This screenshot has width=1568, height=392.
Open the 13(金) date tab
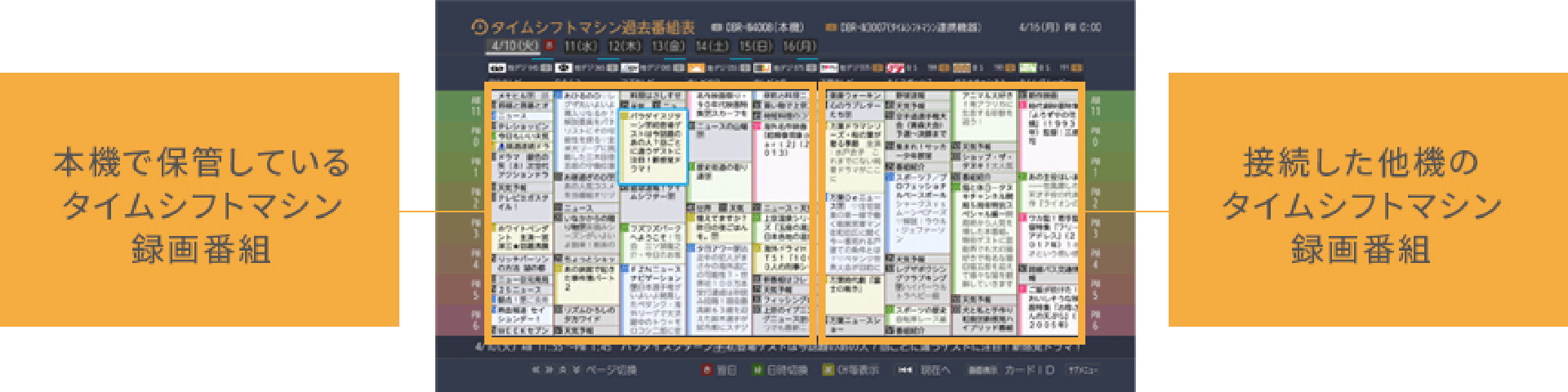coord(668,46)
